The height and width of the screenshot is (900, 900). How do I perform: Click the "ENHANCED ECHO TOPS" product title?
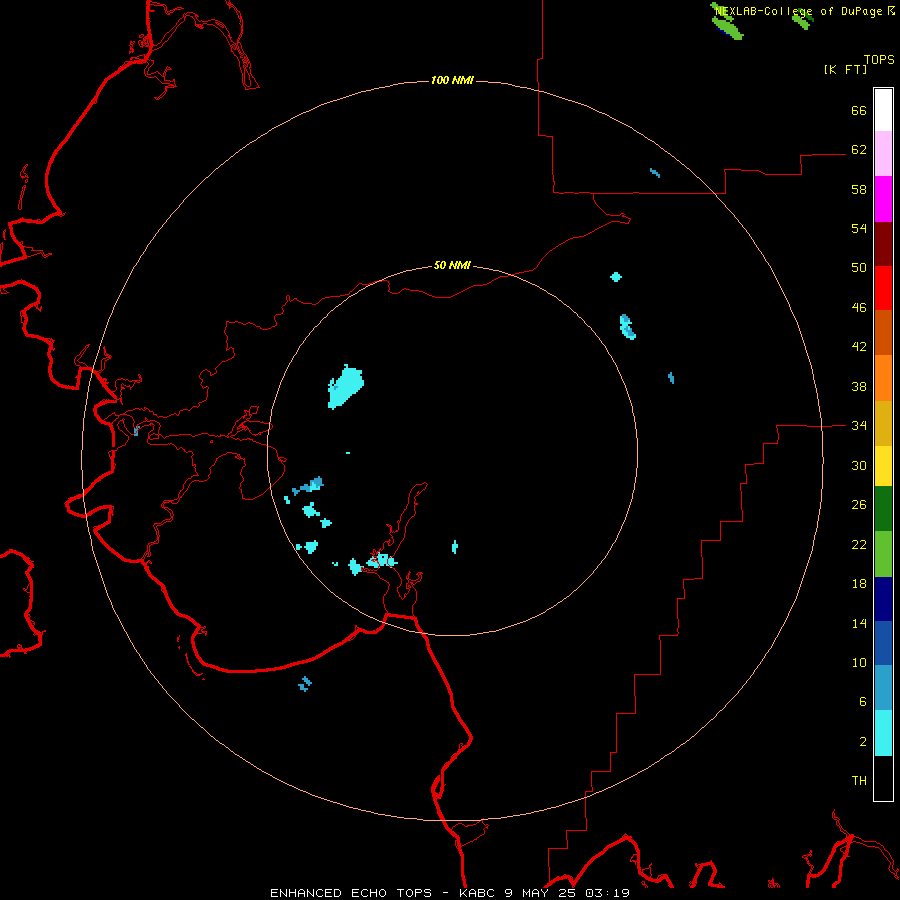351,893
